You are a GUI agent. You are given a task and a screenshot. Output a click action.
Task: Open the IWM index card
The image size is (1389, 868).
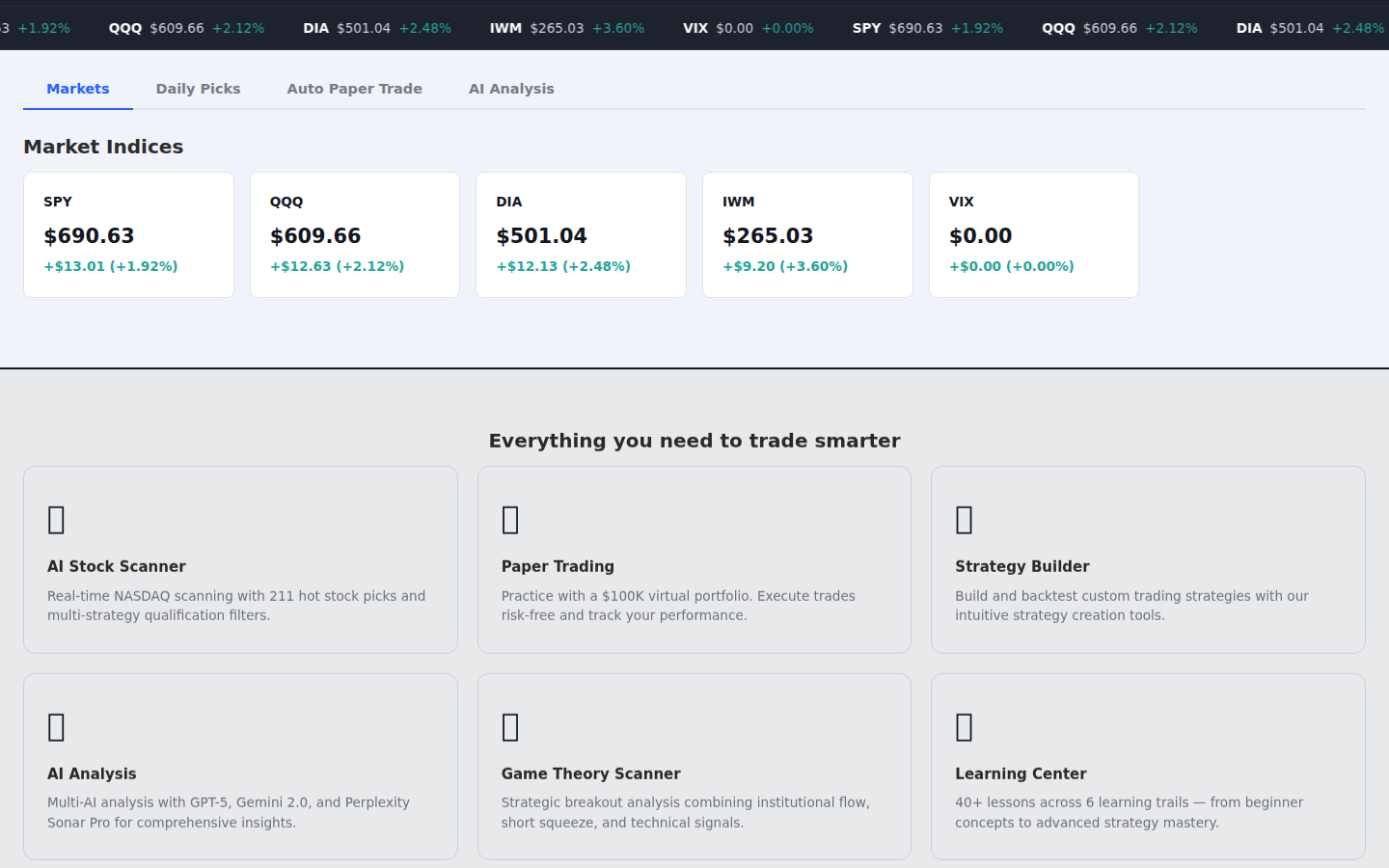click(x=807, y=234)
